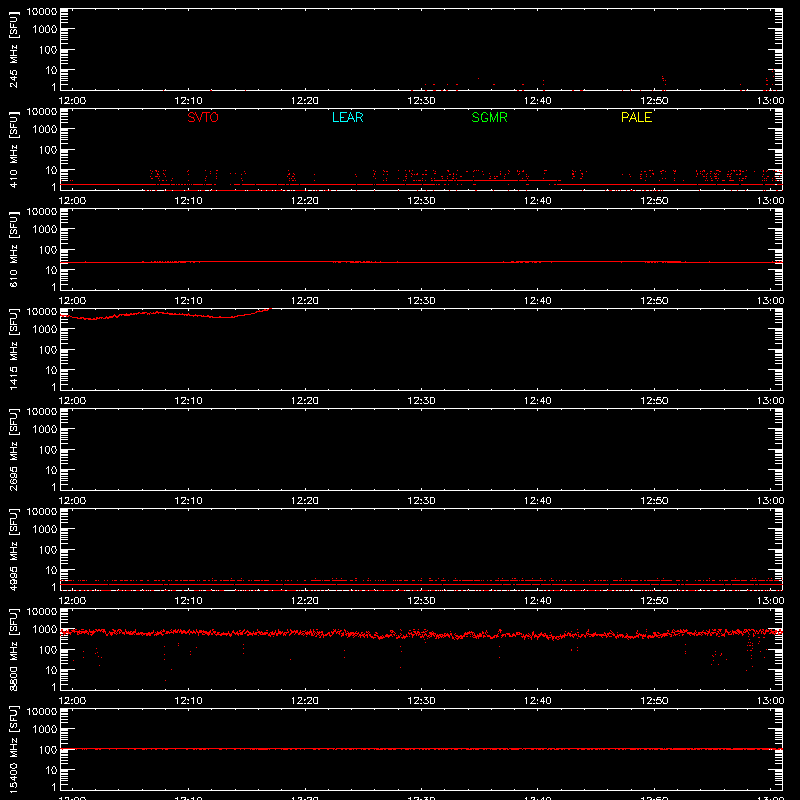Click the 13:00 tick label under 2695 MHz panel
This screenshot has height=800, width=800.
(x=770, y=501)
